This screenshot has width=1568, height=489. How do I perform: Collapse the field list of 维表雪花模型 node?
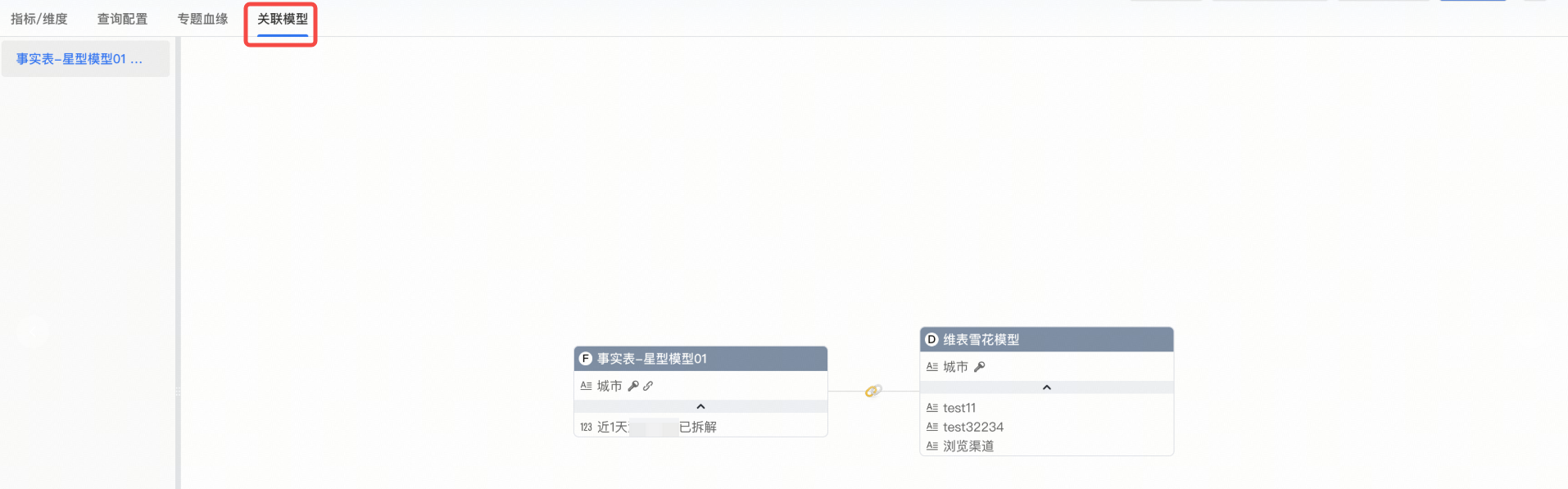[x=1046, y=387]
